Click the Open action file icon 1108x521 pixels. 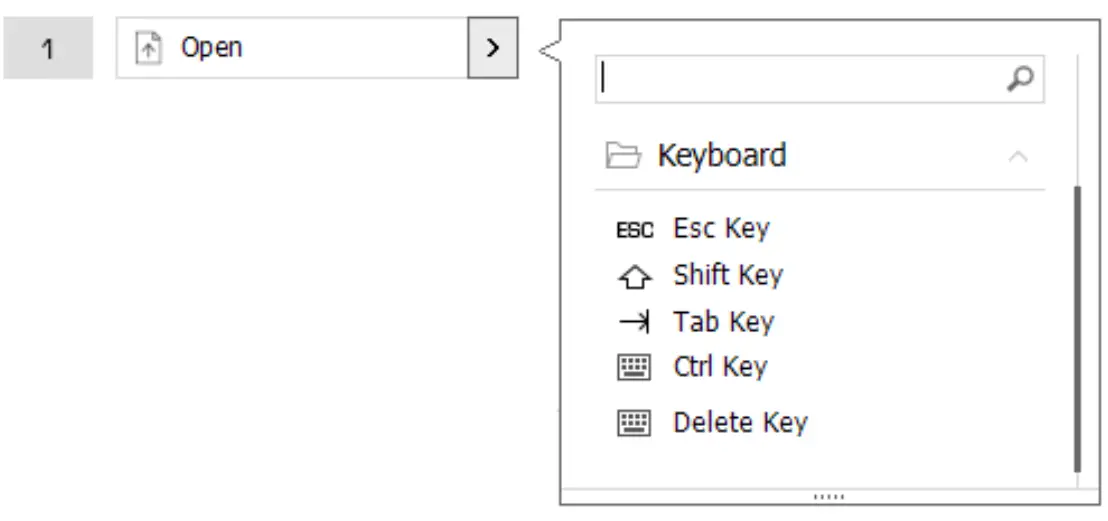point(148,49)
